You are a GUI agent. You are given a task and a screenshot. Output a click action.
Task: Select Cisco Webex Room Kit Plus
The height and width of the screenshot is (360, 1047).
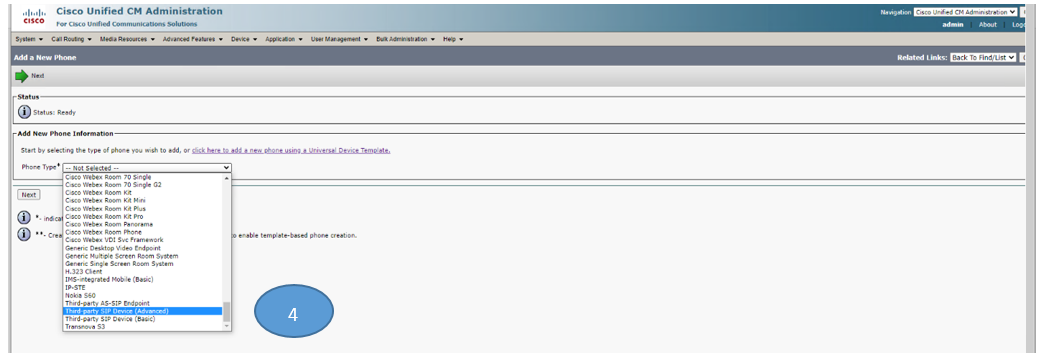142,208
